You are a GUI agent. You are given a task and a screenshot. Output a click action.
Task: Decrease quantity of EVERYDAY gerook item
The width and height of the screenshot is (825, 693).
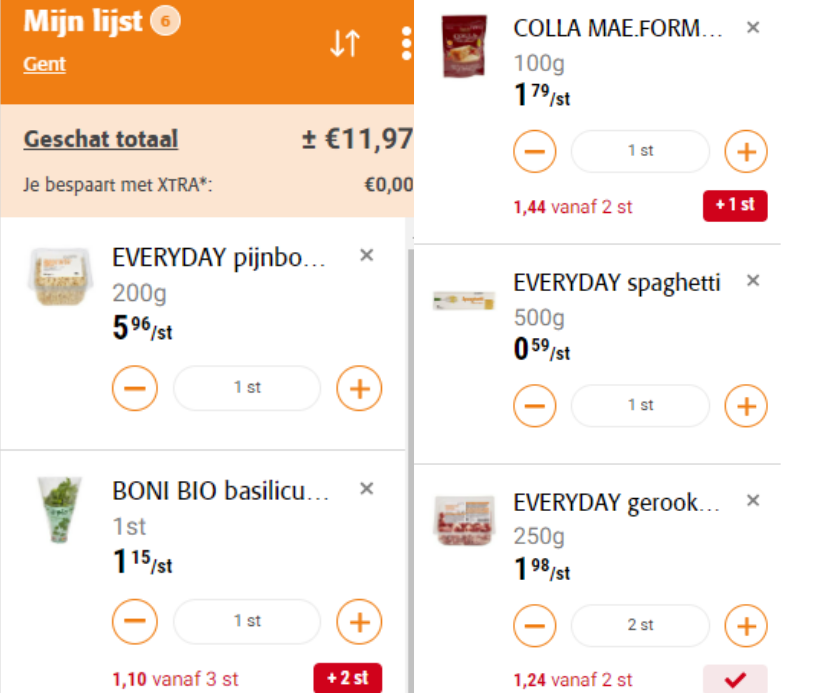coord(535,626)
